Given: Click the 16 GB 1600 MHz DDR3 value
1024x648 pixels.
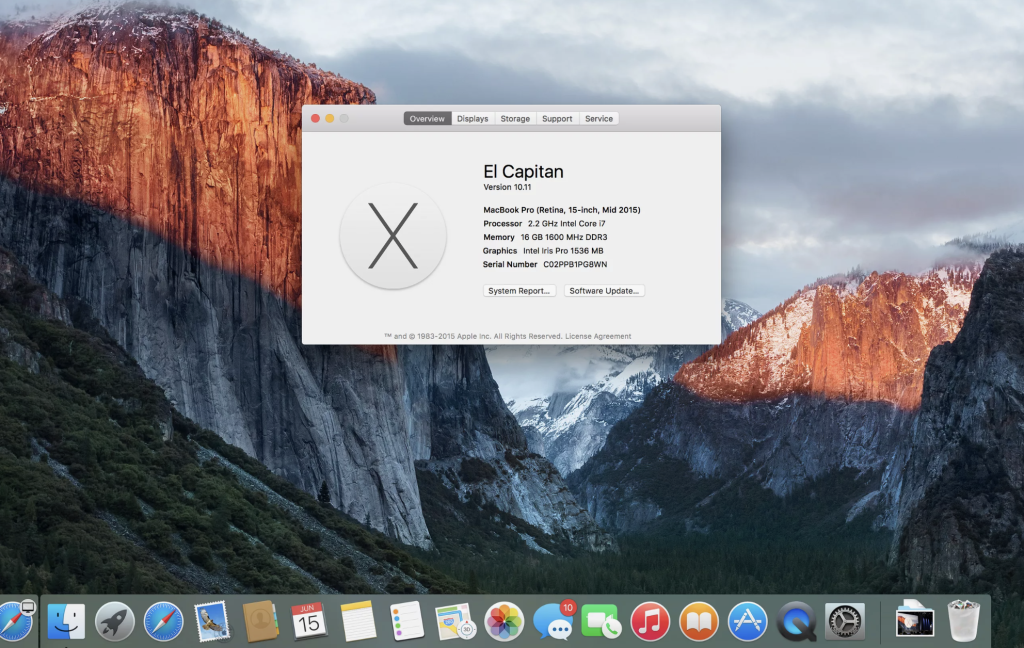Looking at the screenshot, I should (564, 237).
